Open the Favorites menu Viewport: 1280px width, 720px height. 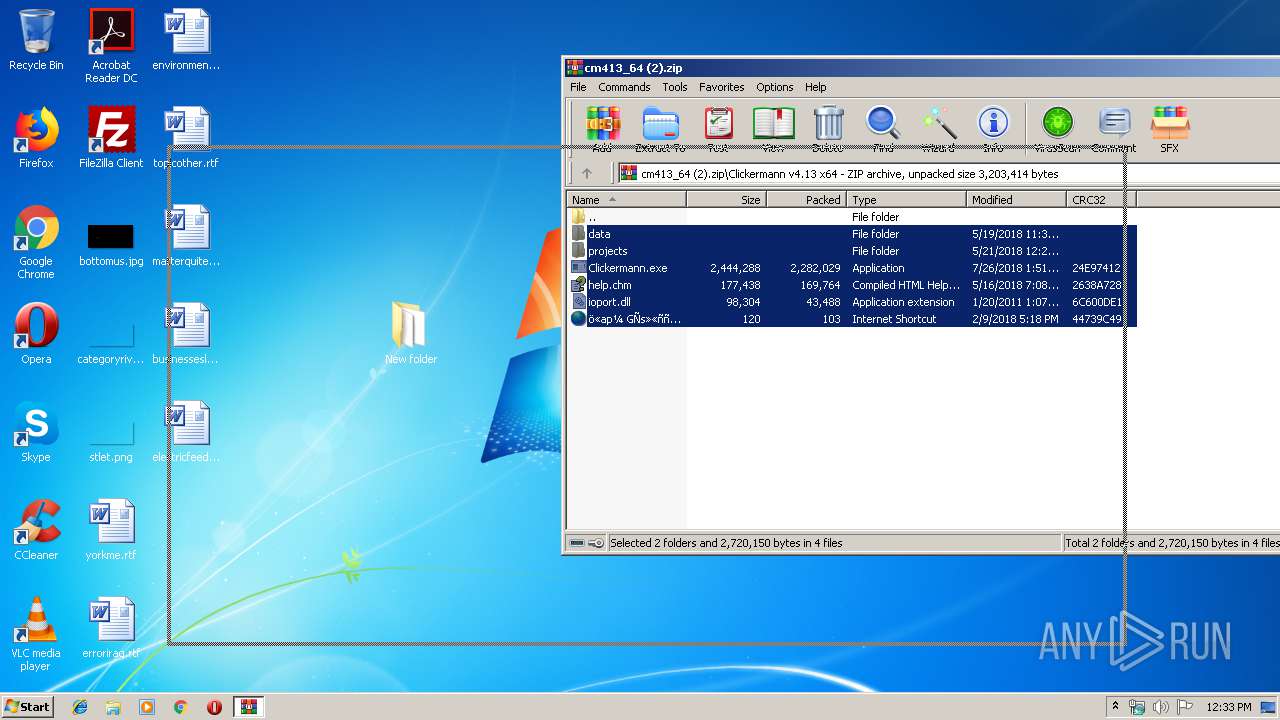(721, 87)
